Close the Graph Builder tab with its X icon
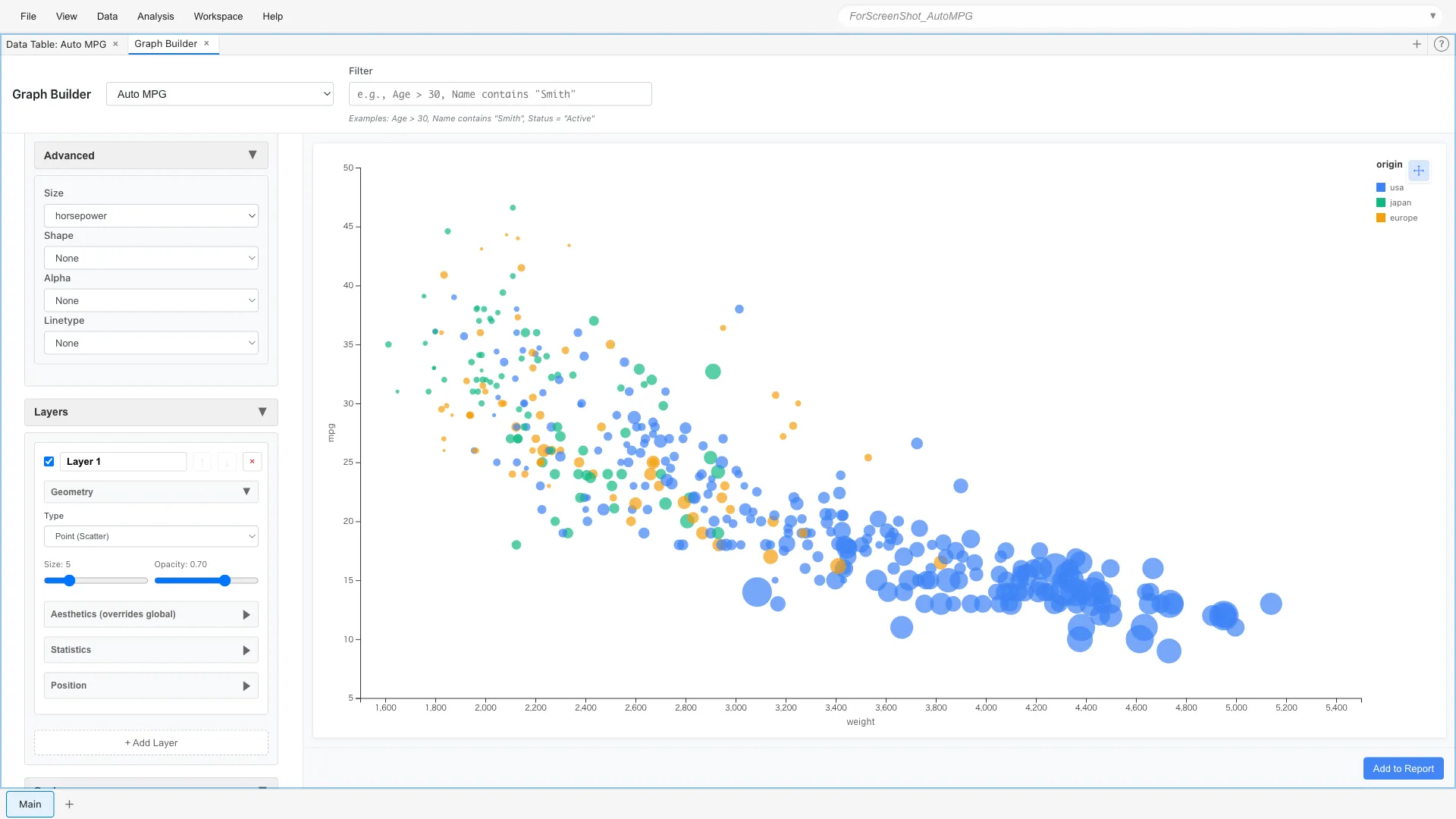Screen dimensions: 1456x819 [206, 43]
